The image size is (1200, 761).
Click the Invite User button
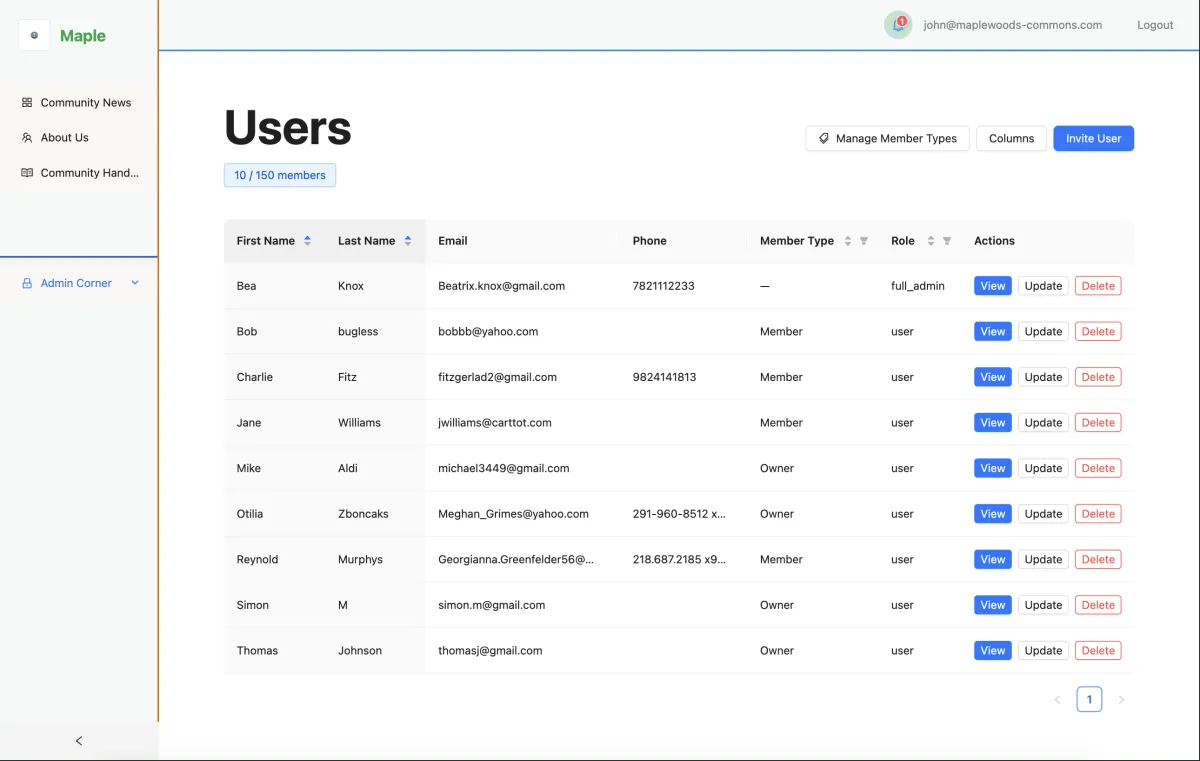point(1093,138)
